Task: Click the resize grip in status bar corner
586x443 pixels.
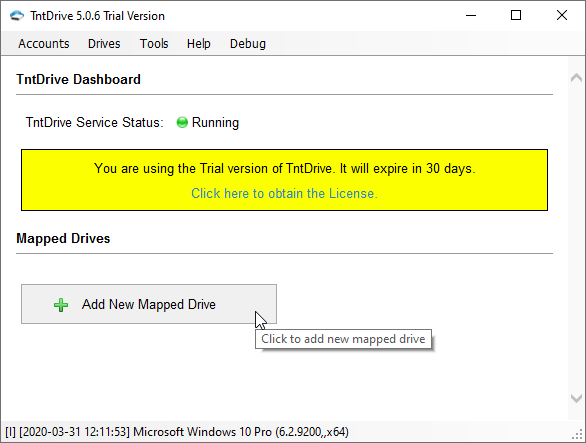Action: pyautogui.click(x=577, y=434)
